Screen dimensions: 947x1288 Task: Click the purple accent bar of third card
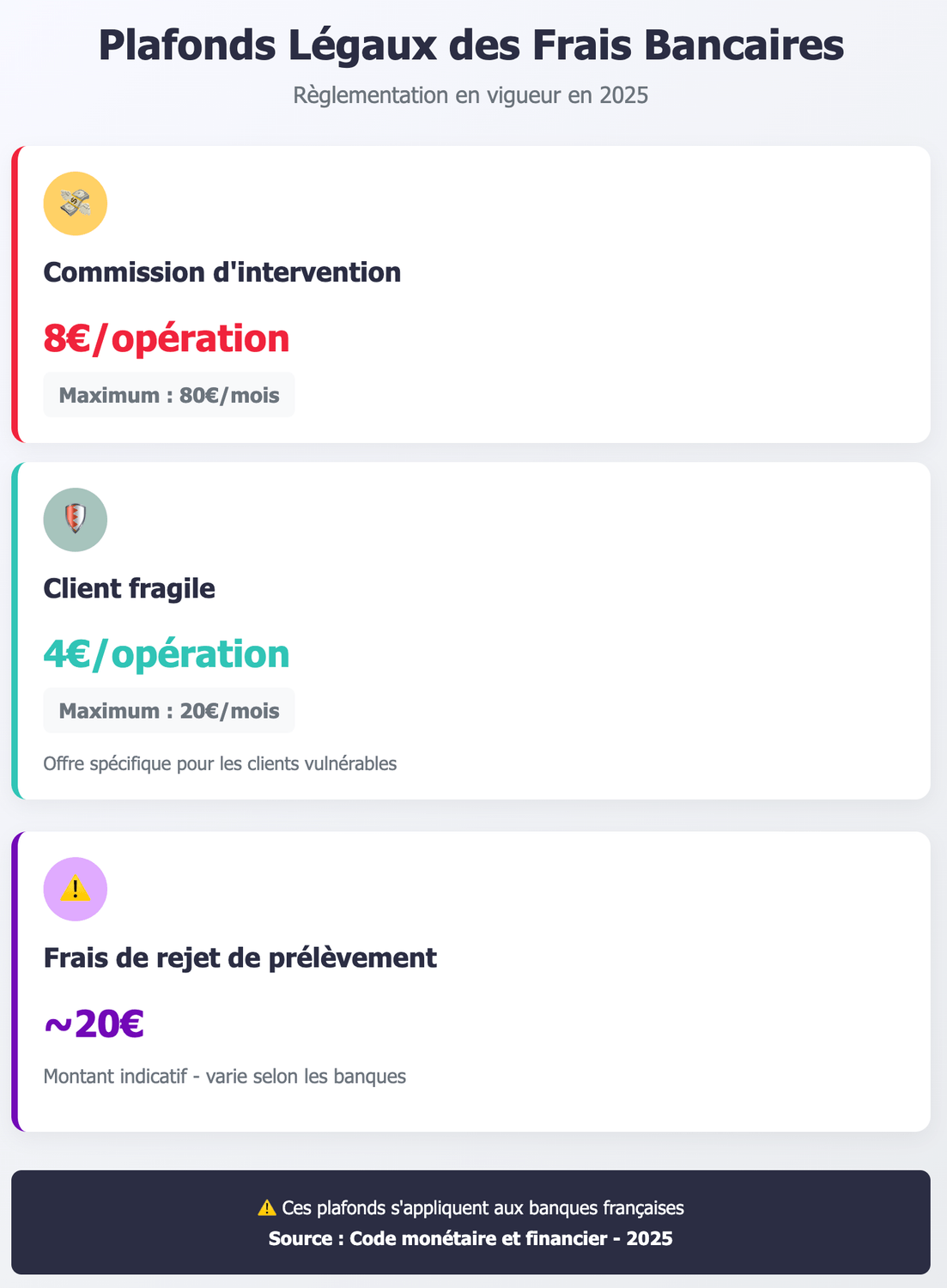pyautogui.click(x=15, y=981)
